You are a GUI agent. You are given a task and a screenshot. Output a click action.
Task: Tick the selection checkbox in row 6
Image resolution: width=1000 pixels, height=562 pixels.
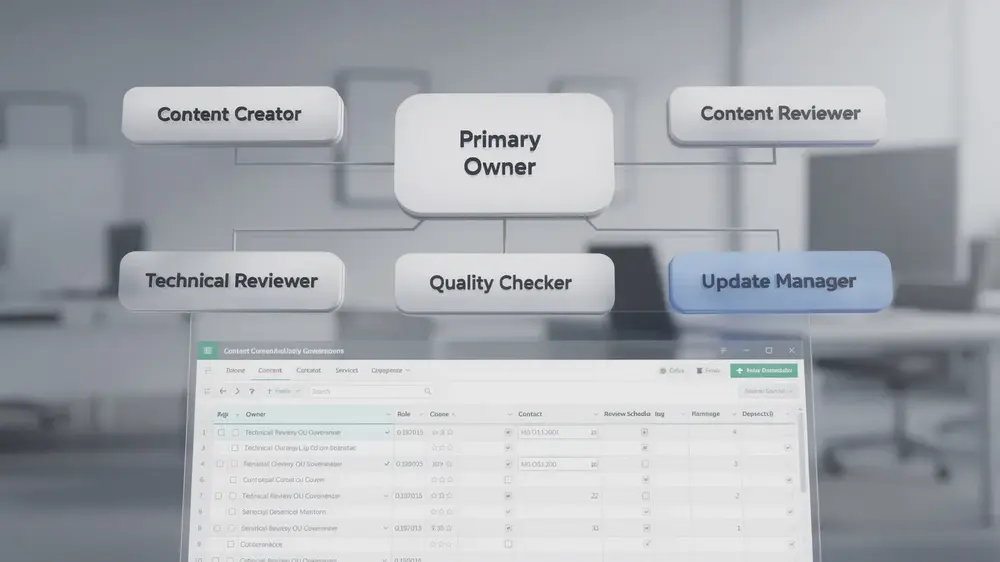point(233,480)
